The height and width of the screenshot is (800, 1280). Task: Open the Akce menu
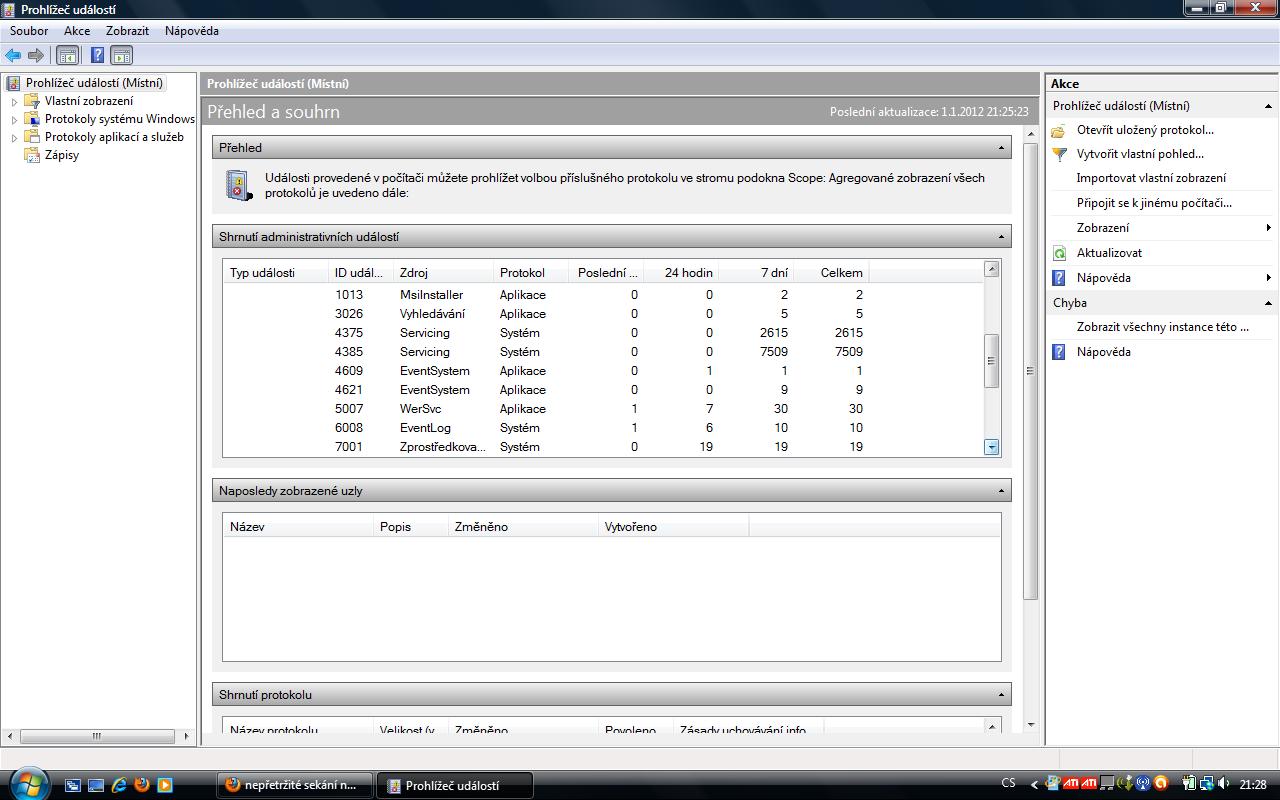pyautogui.click(x=77, y=31)
